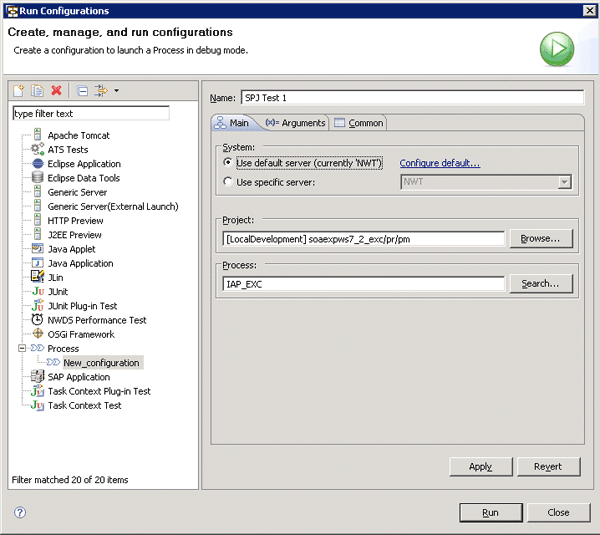
Task: Select Use default server radio button
Action: click(x=229, y=163)
